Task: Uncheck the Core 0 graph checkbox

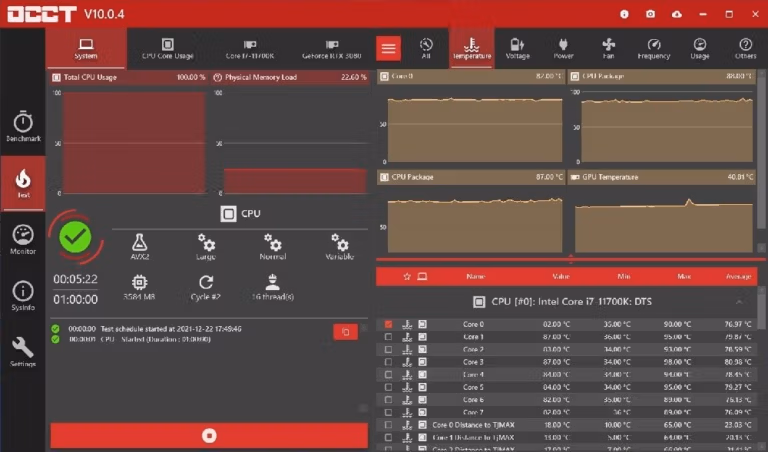Action: (388, 324)
